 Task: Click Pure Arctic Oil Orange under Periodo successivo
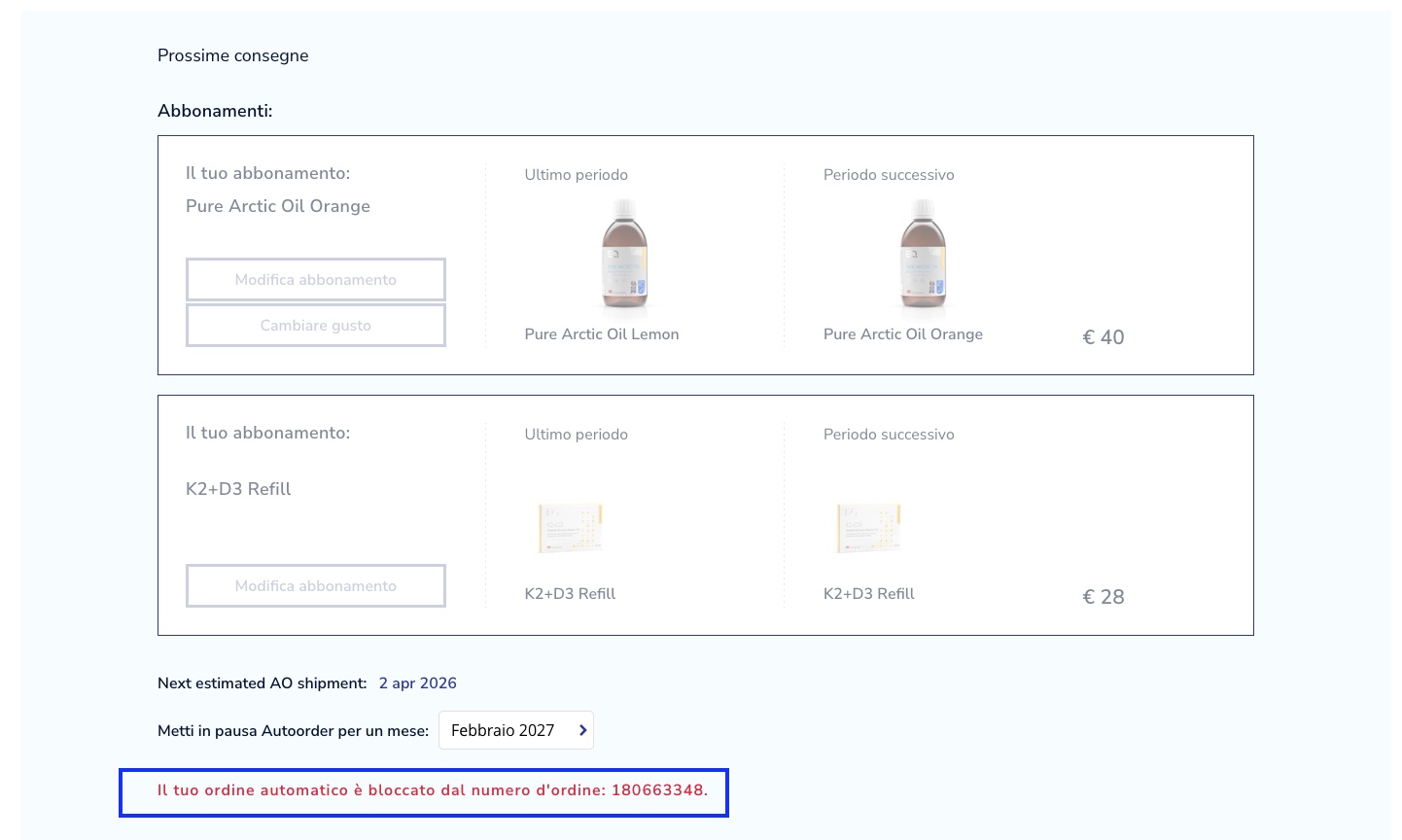[903, 334]
